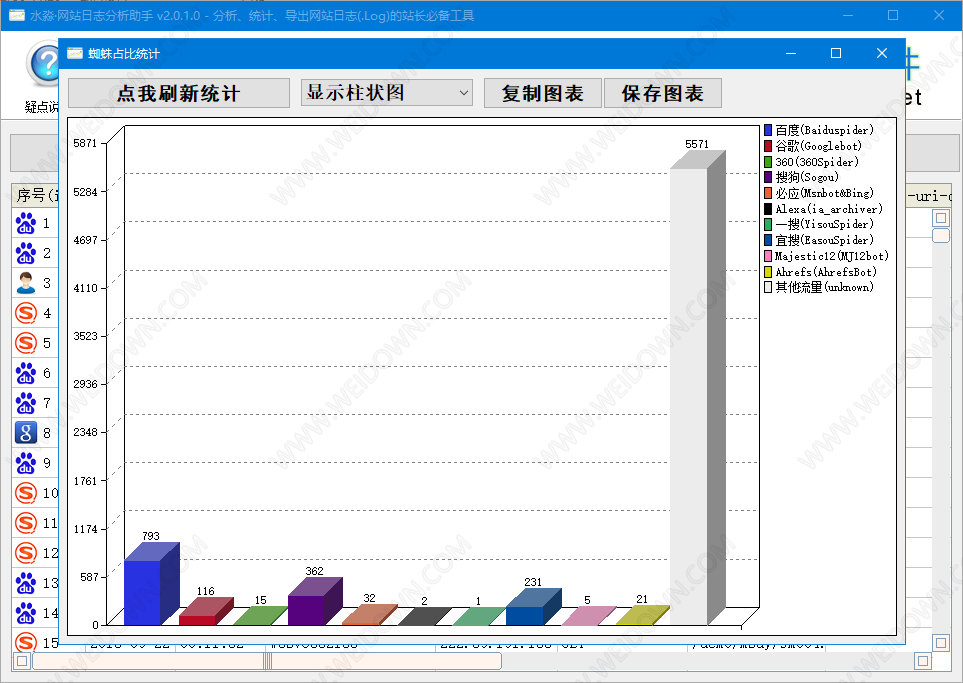The height and width of the screenshot is (683, 963).
Task: Click the Sogou icon in row 11
Action: click(x=26, y=523)
